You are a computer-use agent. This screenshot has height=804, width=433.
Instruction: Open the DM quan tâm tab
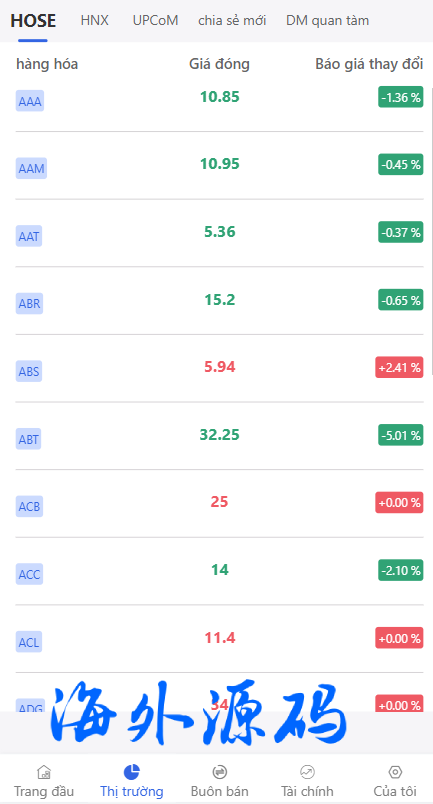(x=327, y=21)
